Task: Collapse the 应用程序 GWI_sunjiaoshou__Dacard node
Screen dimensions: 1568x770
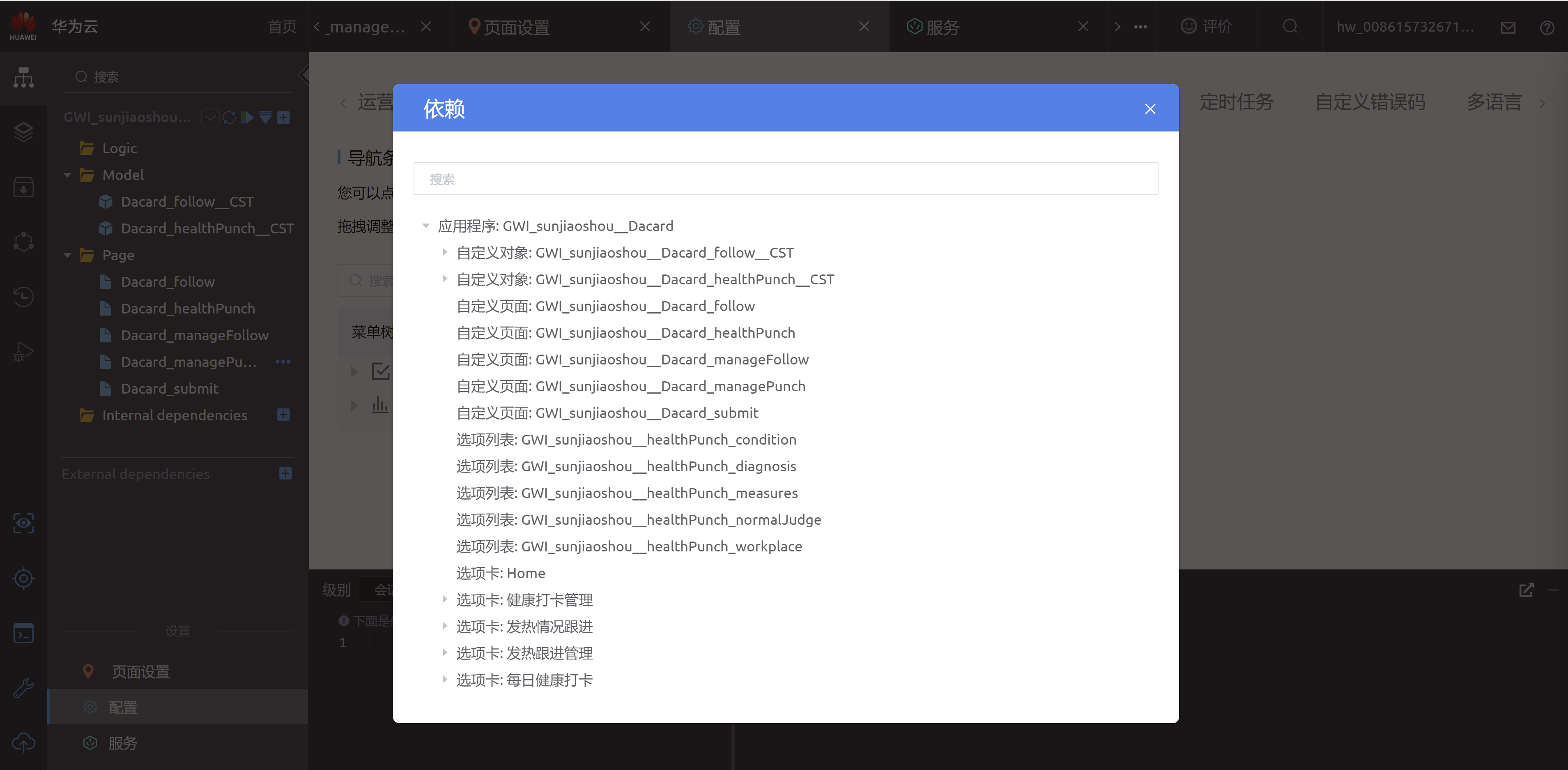Action: (425, 226)
